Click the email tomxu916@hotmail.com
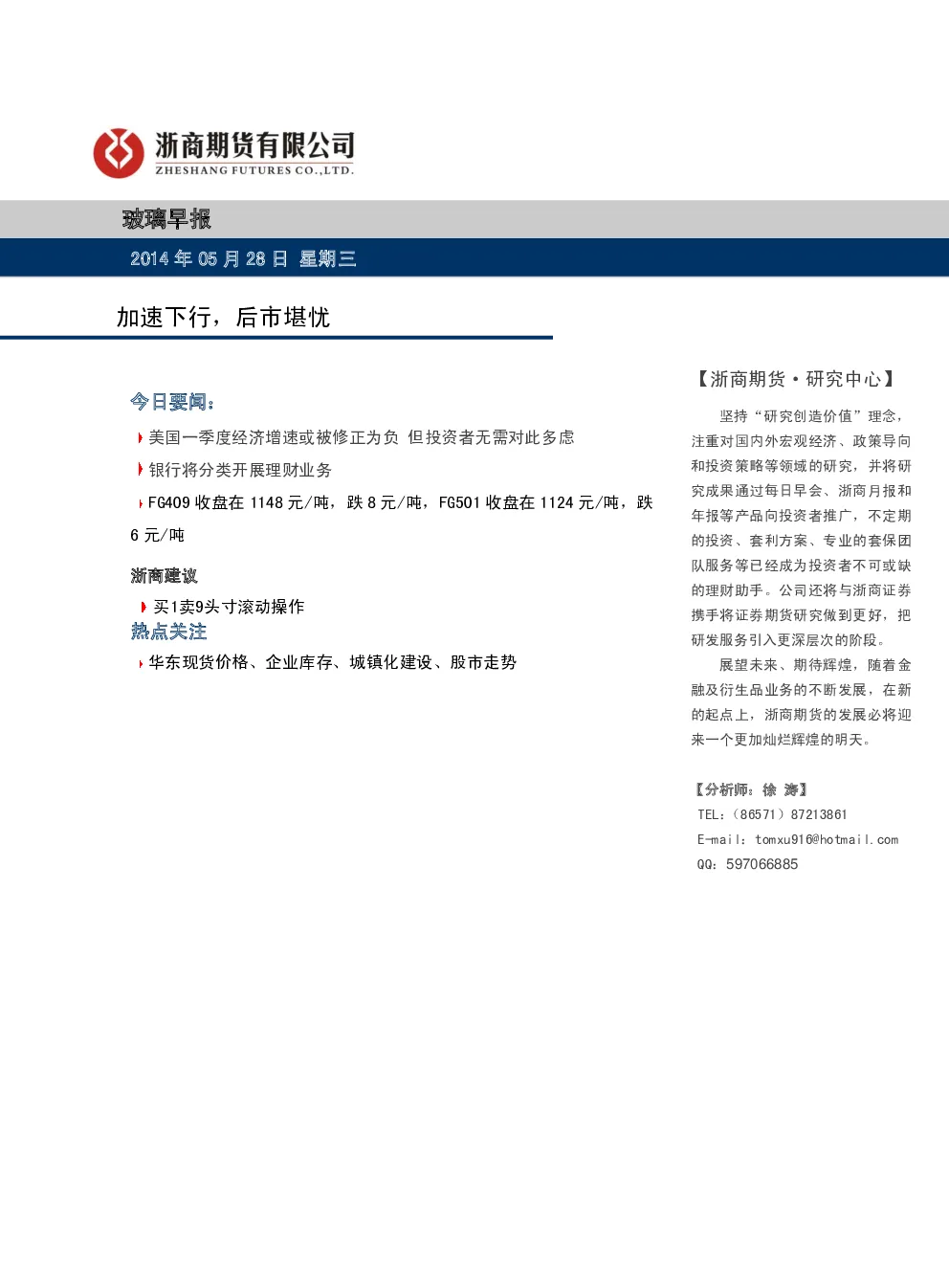Viewport: 949px width, 1288px height. tap(827, 839)
